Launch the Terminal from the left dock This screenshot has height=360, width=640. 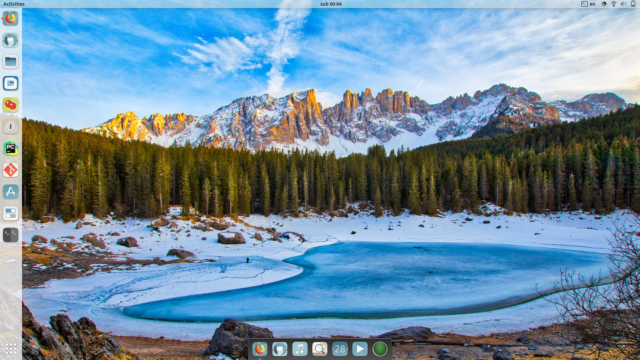(x=11, y=235)
